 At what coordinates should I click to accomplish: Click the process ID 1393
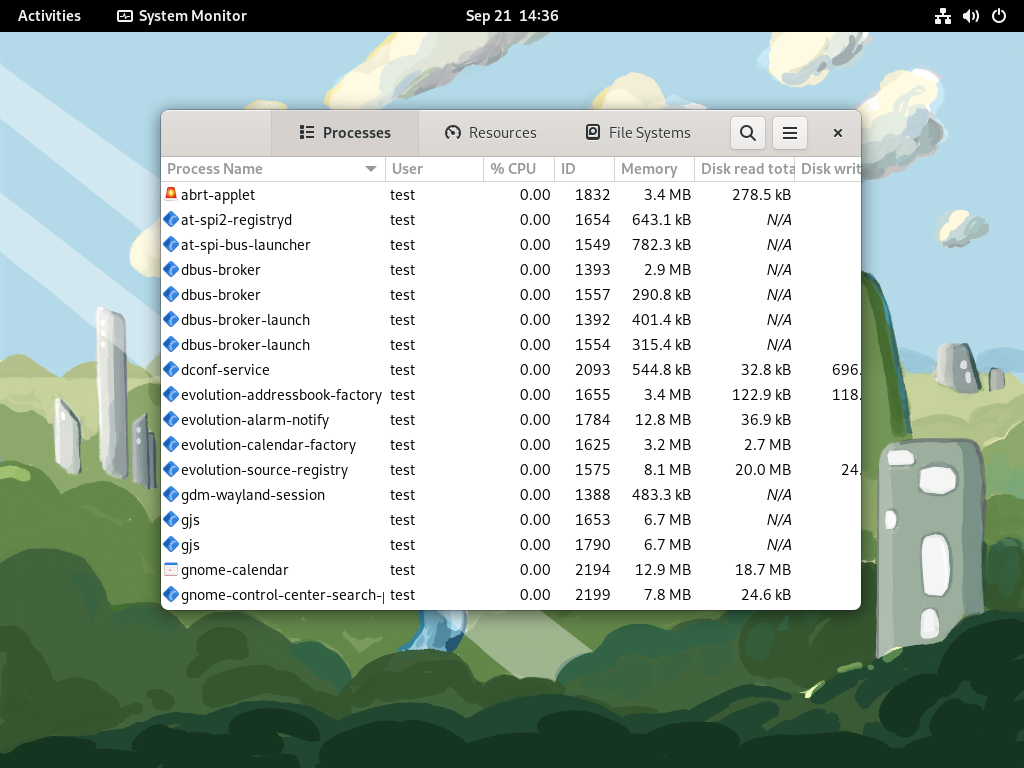pyautogui.click(x=592, y=270)
